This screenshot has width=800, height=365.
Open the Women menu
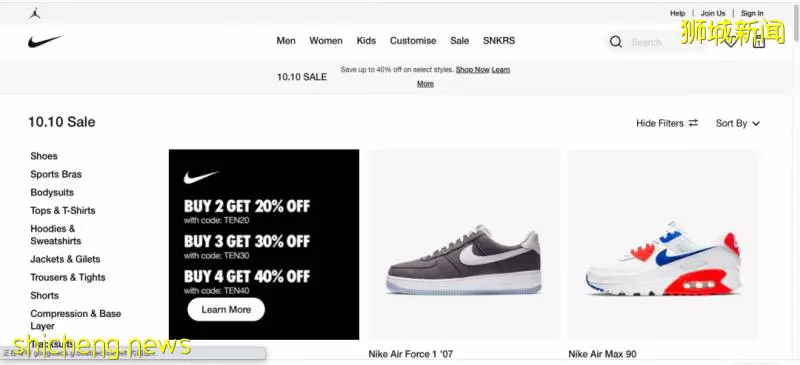[x=326, y=41]
